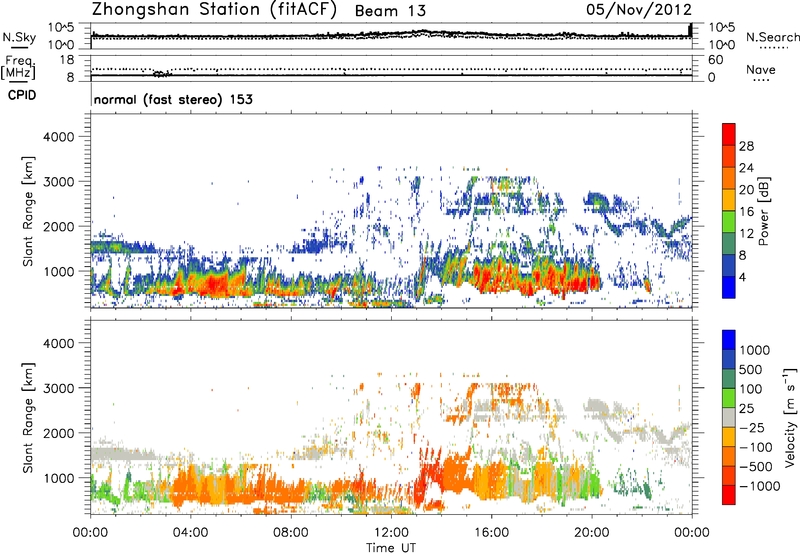Screen dimensions: 800x554
Task: Click the 'Velocity [m s-1]' colorbar label
Action: pos(790,417)
